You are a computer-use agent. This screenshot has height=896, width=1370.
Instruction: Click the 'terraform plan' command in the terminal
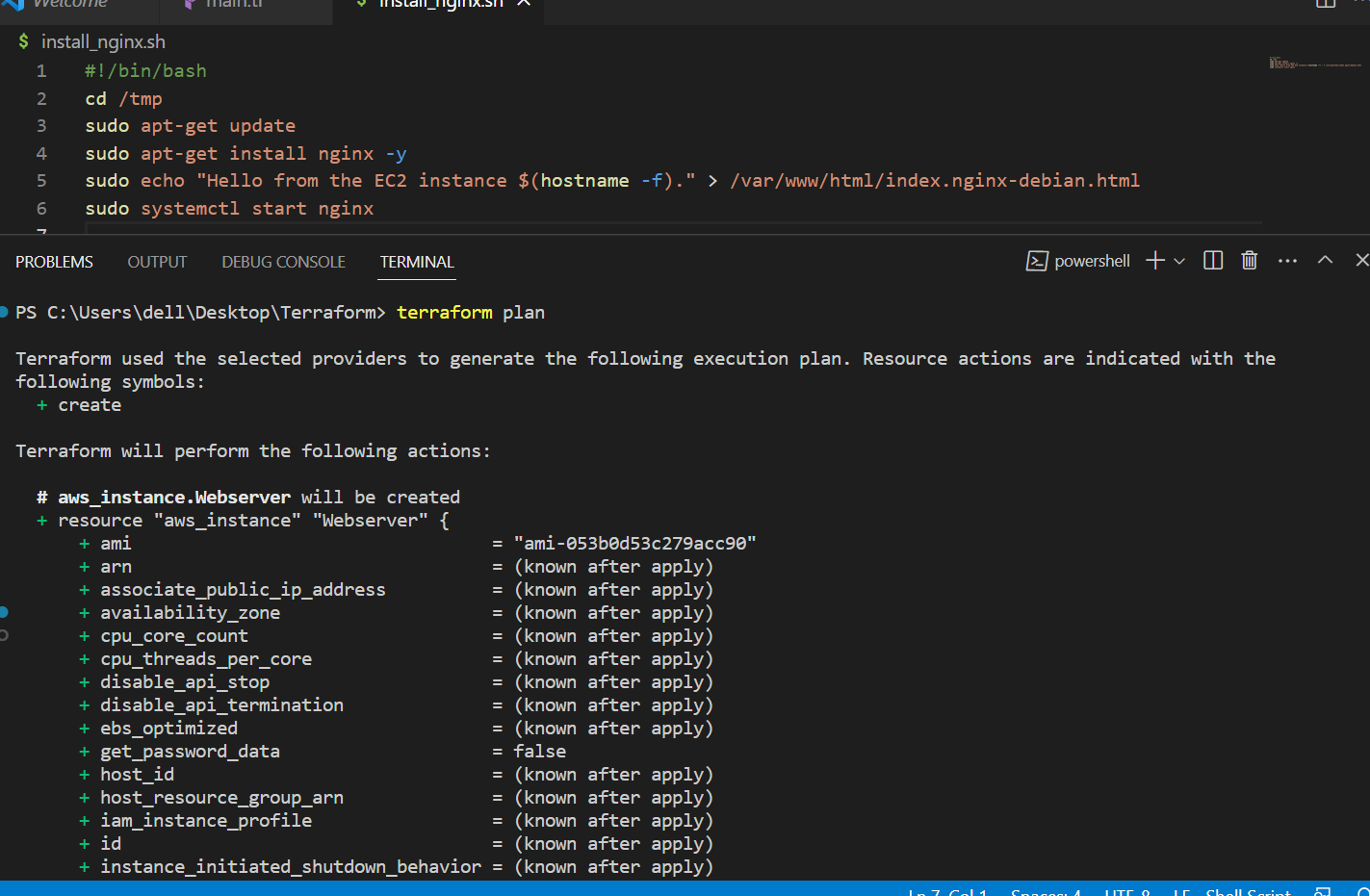pos(471,312)
